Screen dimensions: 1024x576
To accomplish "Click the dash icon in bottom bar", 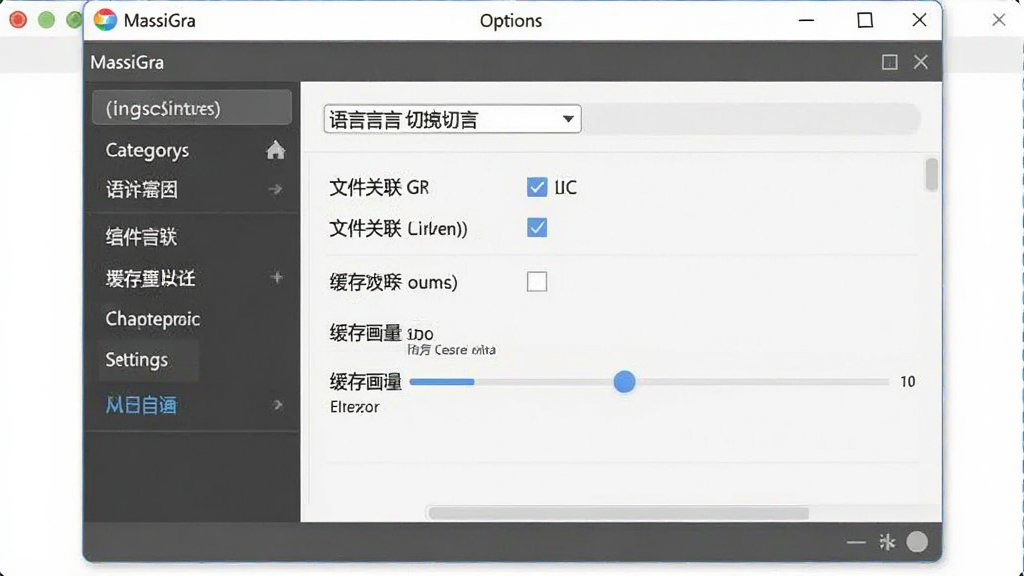I will (856, 542).
